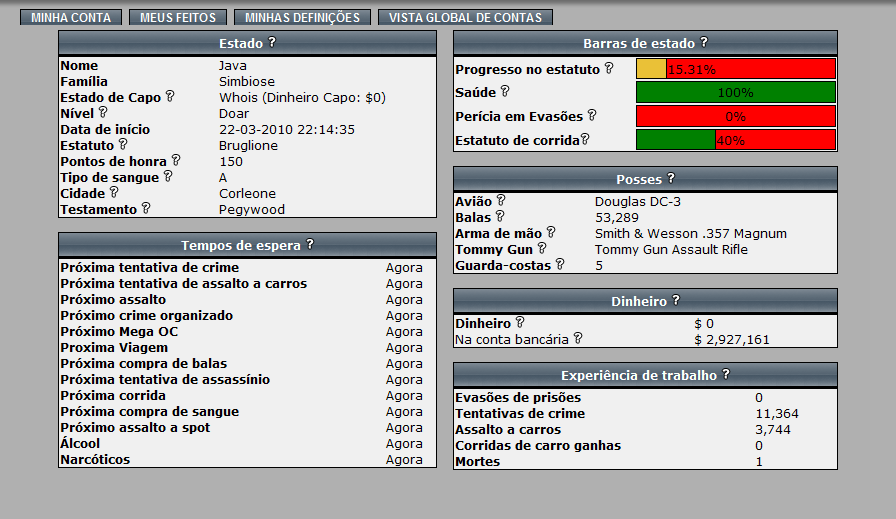
Task: Click help icon next to Pontos de honra
Action: click(176, 161)
